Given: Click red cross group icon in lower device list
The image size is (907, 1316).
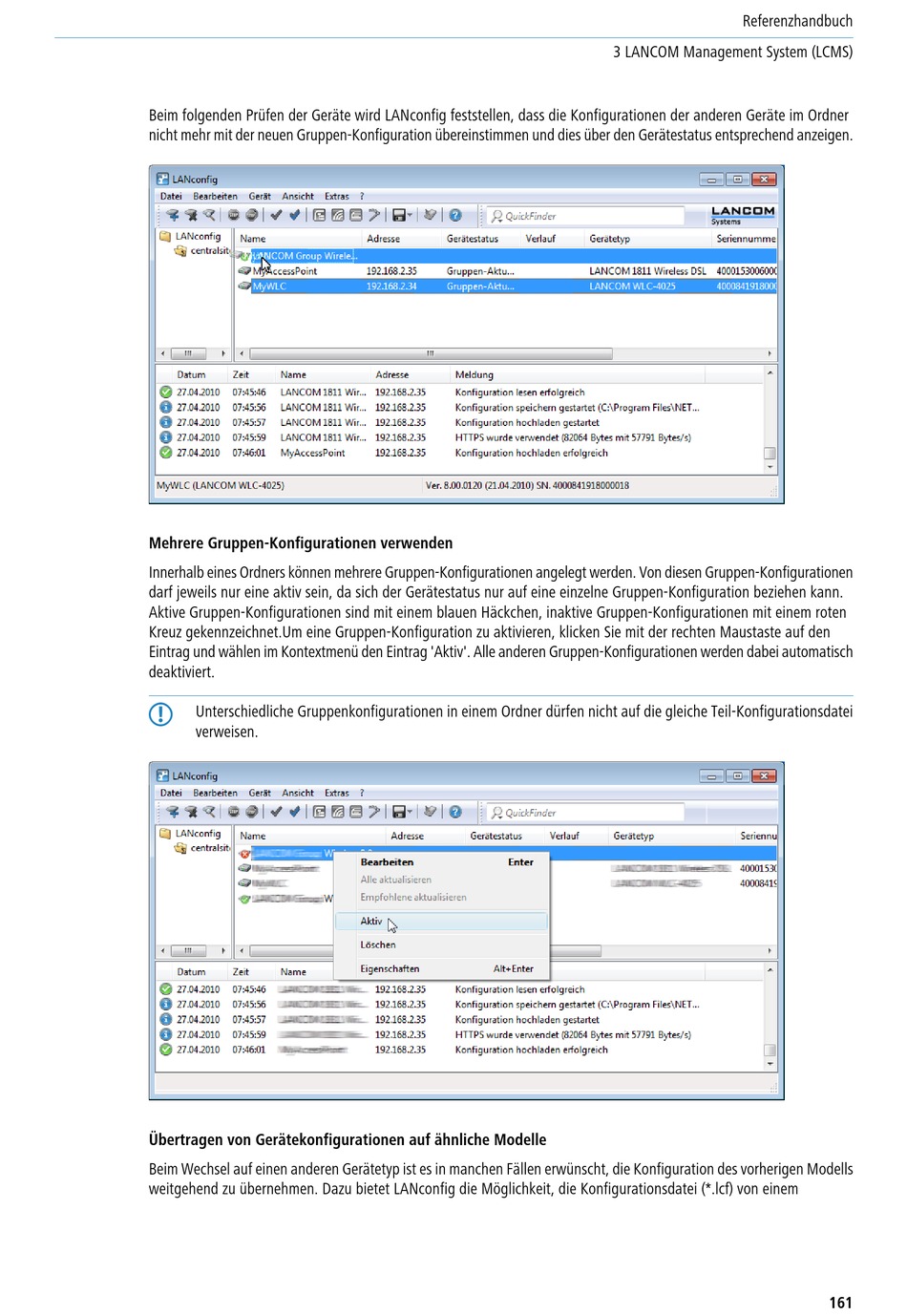Looking at the screenshot, I should pos(244,854).
